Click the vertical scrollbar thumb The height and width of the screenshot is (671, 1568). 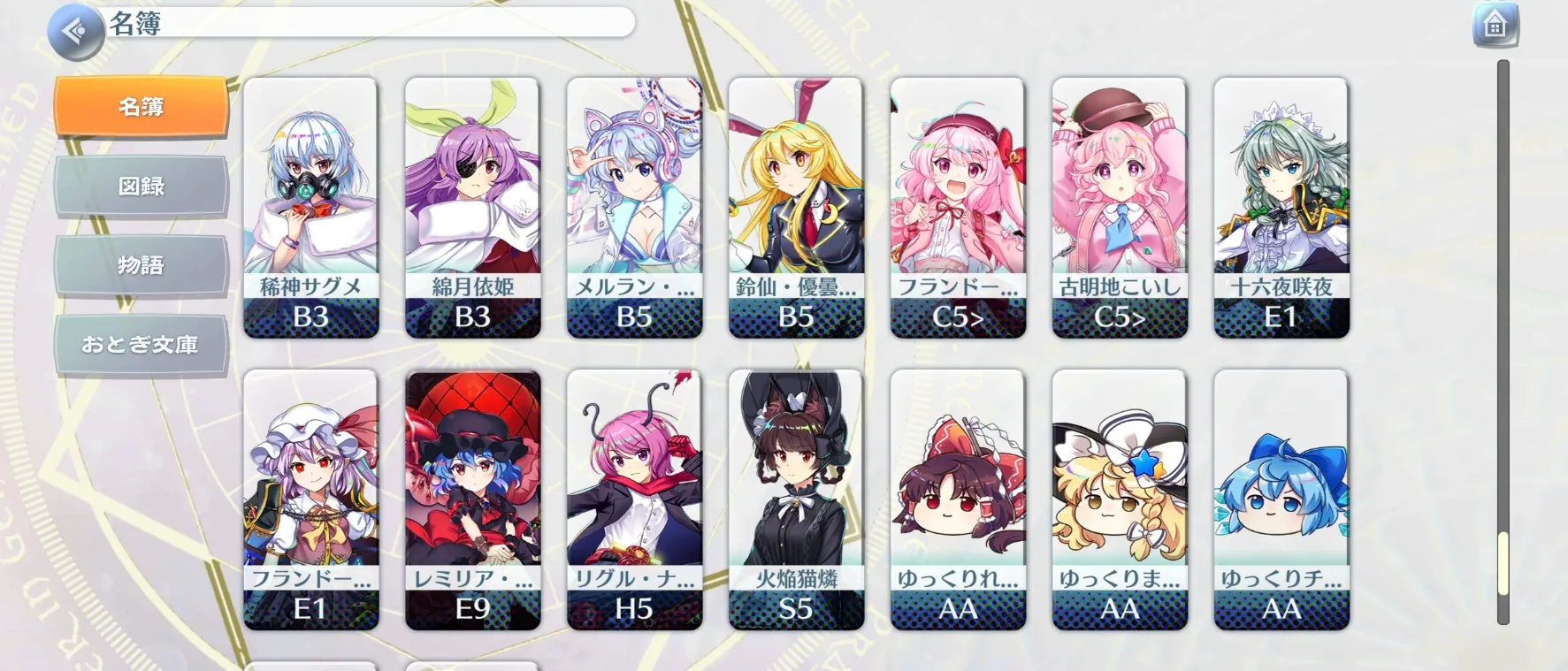pos(1503,563)
